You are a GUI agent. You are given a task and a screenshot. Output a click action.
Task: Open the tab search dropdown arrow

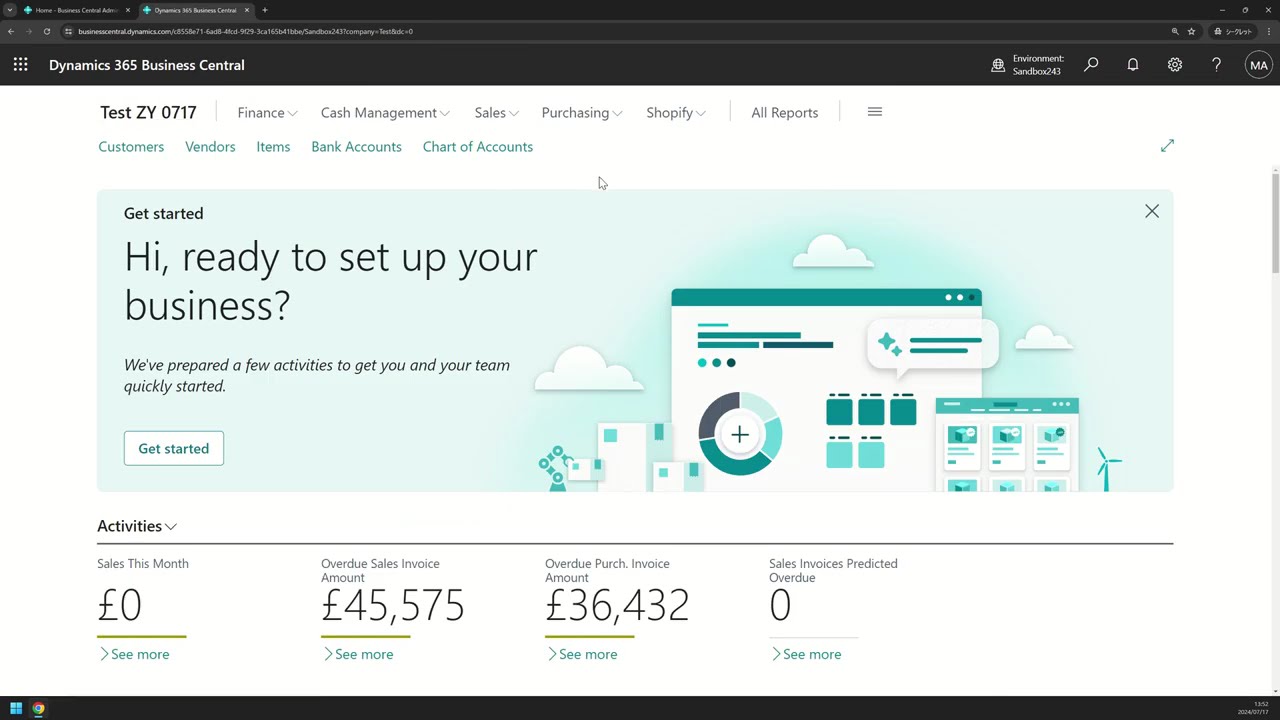coord(10,10)
